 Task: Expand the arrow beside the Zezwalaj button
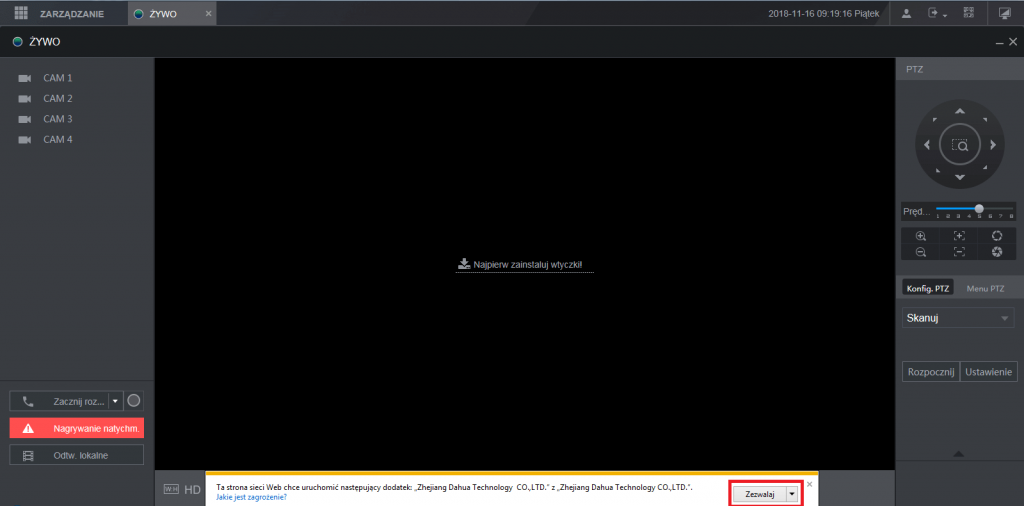(792, 493)
